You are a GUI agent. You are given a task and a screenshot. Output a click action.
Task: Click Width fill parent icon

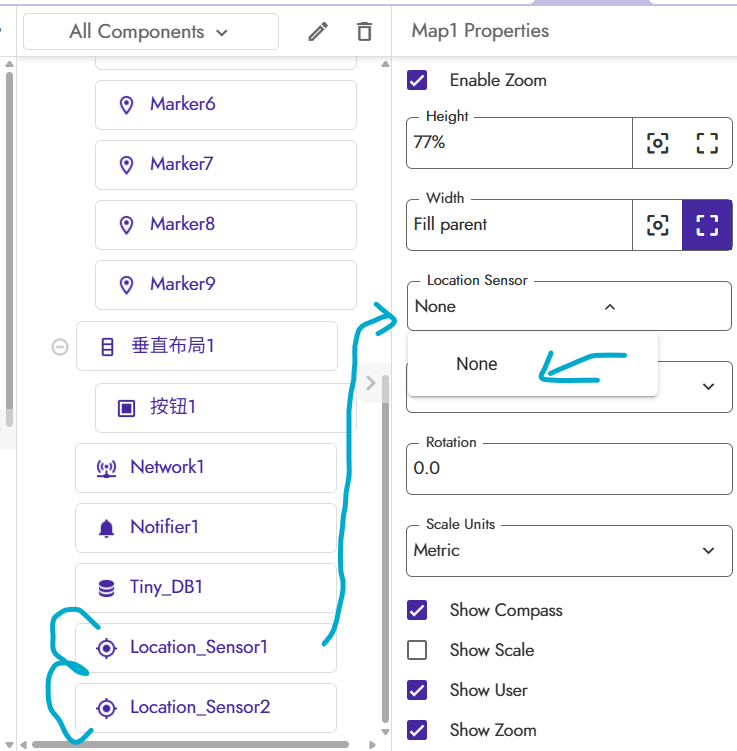707,225
